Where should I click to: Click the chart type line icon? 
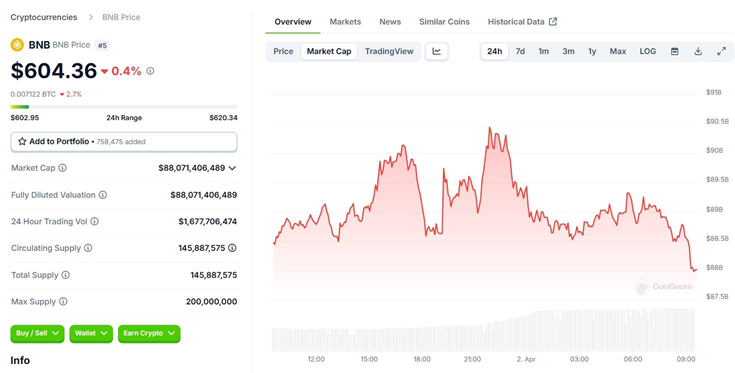436,52
